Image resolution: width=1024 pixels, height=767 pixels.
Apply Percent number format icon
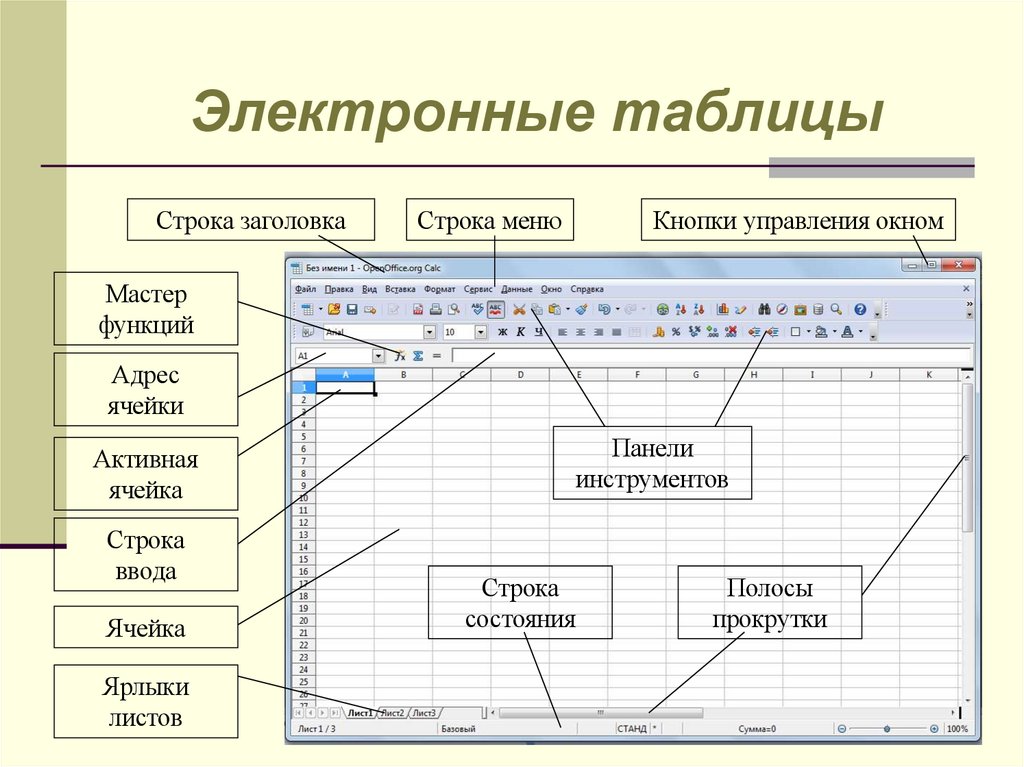tap(676, 332)
